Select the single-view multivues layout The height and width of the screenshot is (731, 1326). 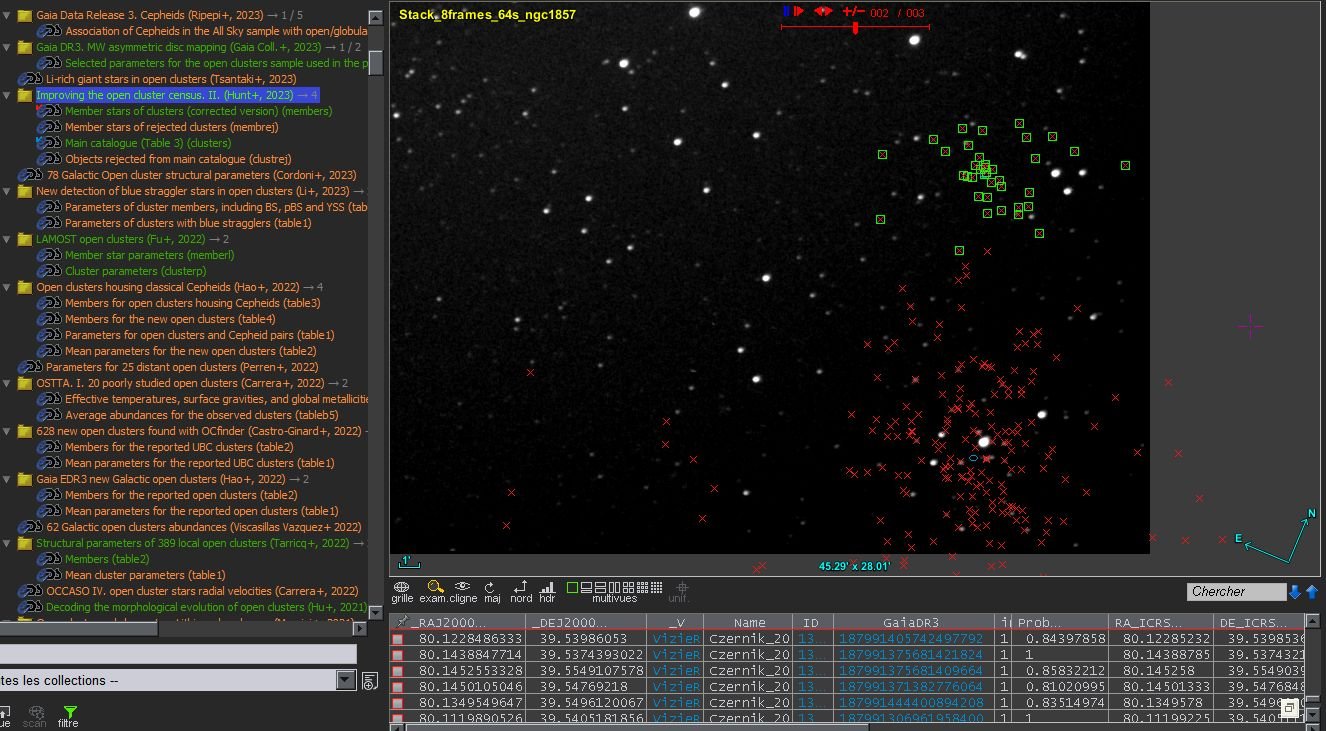pyautogui.click(x=572, y=587)
